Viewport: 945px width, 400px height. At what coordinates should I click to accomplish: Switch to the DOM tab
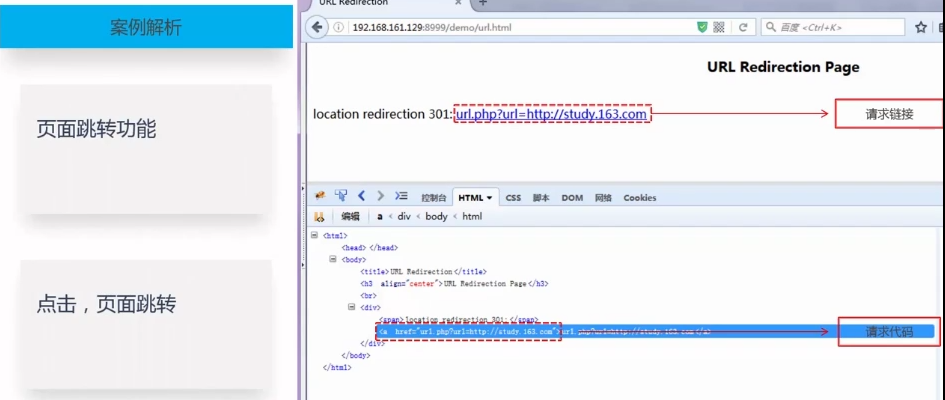pos(572,198)
